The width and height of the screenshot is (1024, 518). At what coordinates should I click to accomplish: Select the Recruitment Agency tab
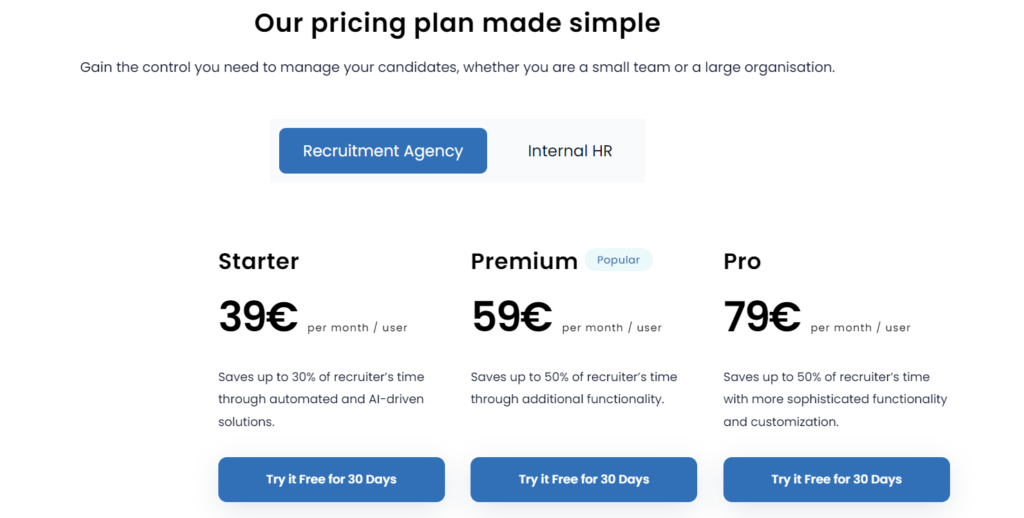point(383,151)
